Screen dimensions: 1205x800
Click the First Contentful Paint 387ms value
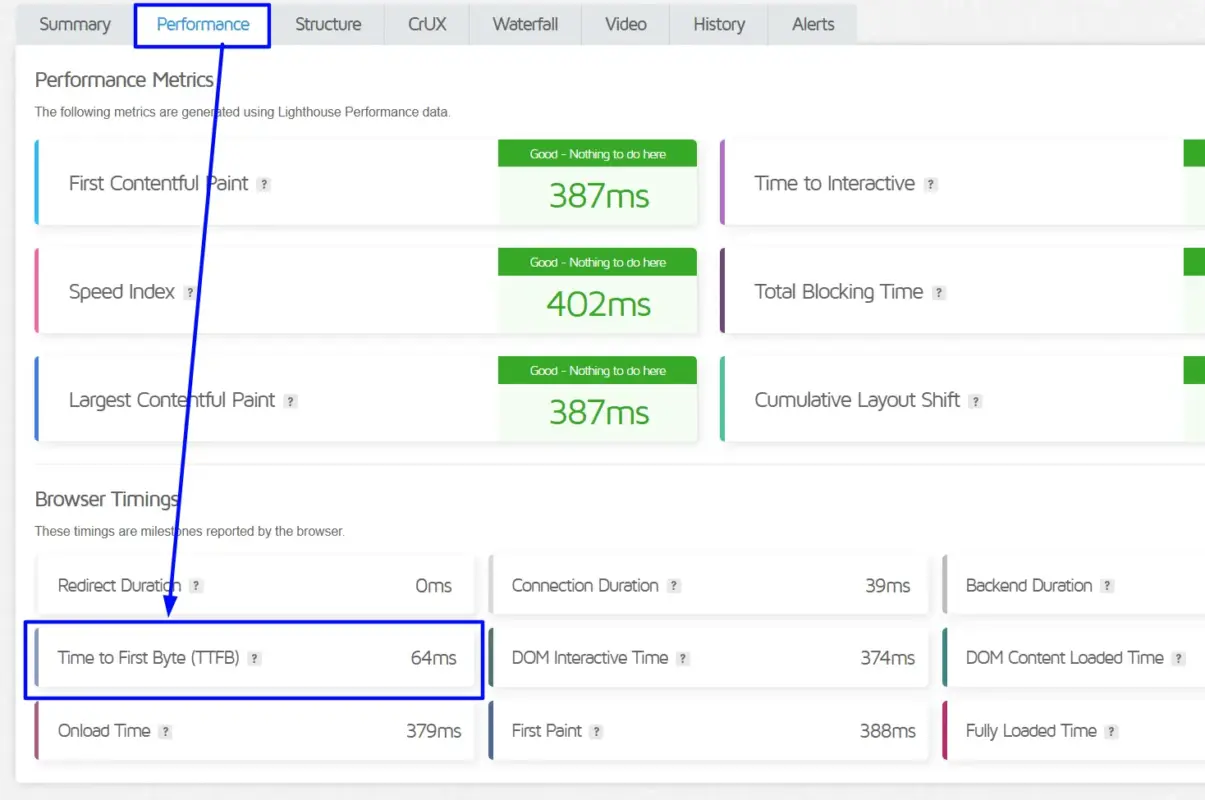[x=599, y=196]
